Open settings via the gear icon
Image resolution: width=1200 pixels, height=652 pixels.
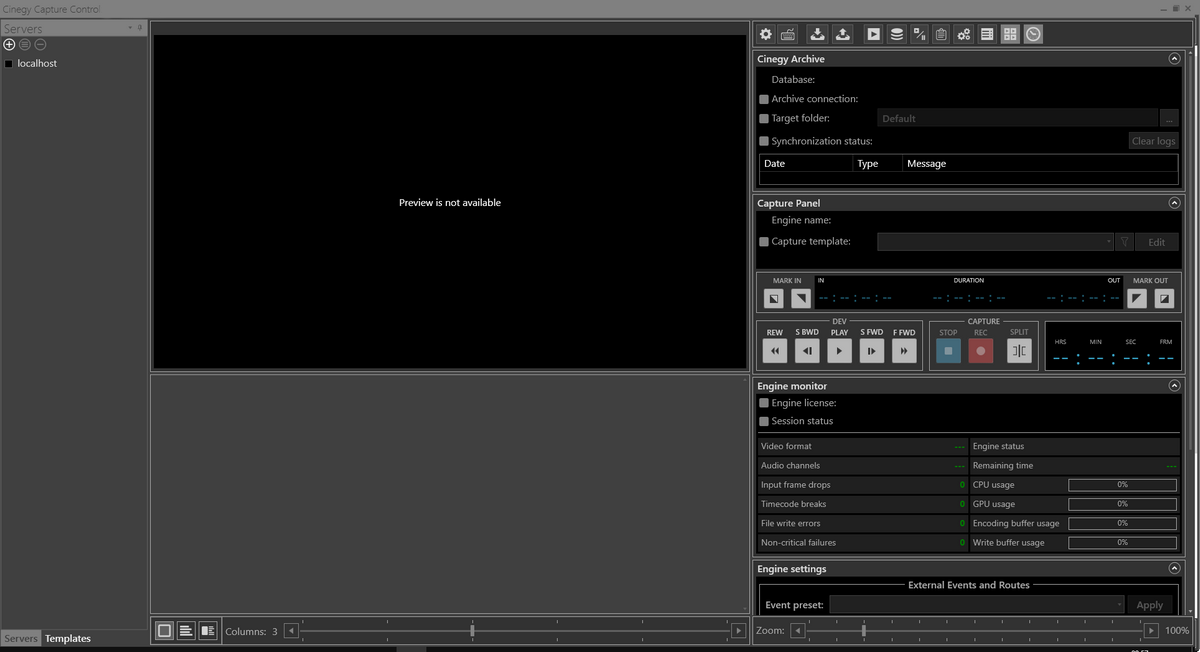766,34
